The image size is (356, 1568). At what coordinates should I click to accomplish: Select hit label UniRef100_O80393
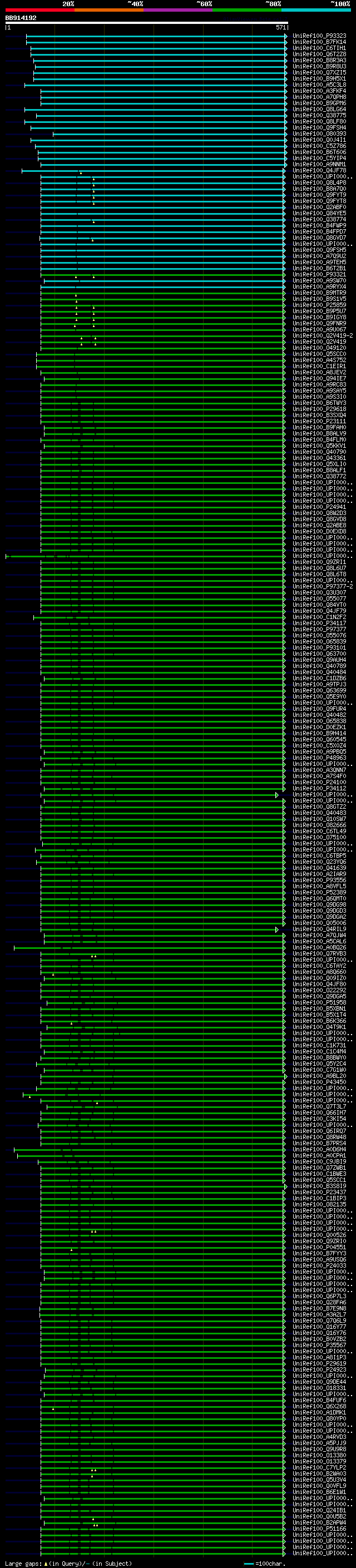coord(319,134)
